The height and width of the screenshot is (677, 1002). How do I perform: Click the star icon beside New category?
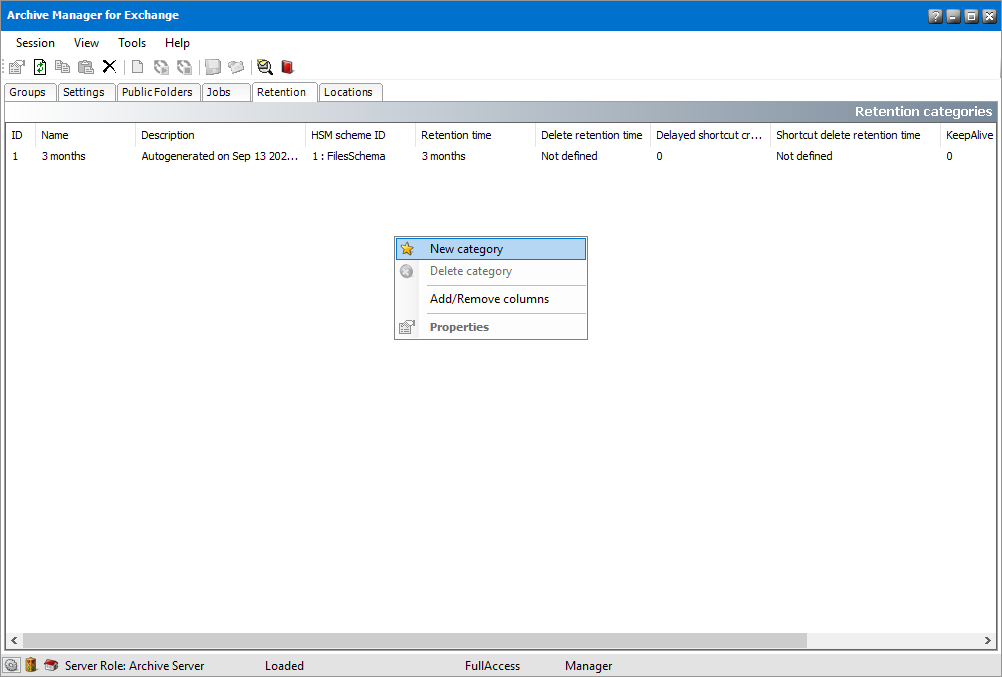tap(407, 249)
